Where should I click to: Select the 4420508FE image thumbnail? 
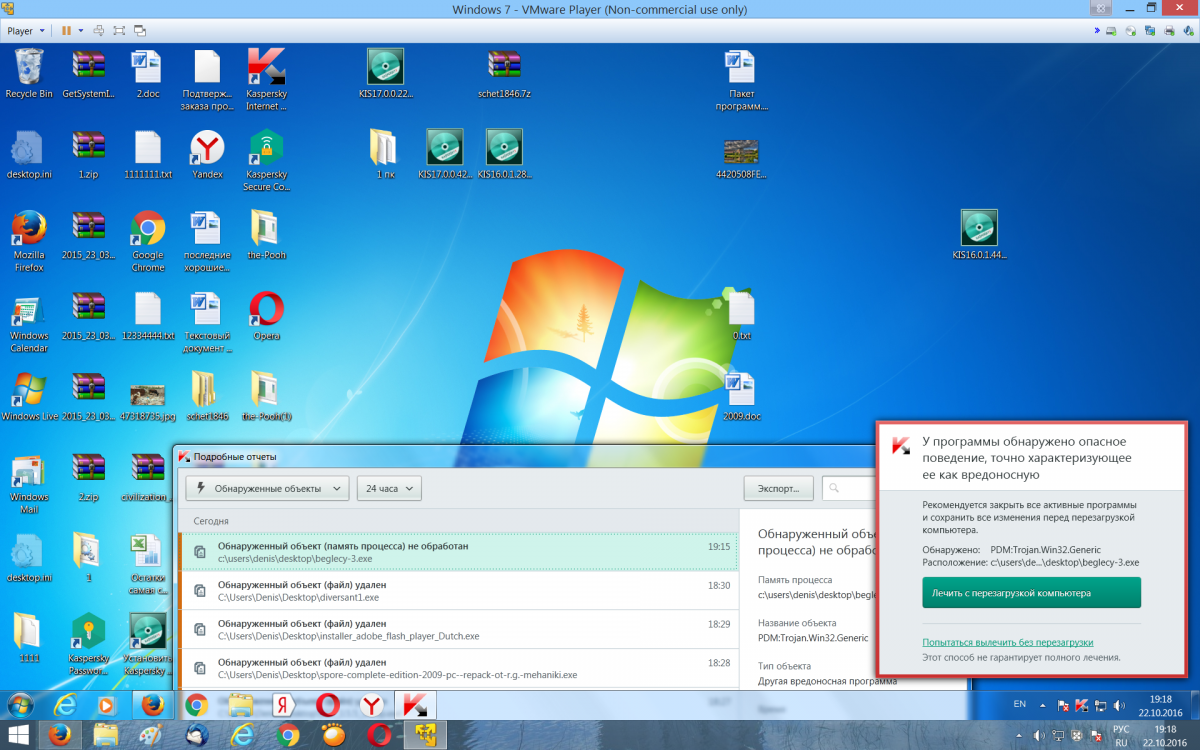point(741,158)
